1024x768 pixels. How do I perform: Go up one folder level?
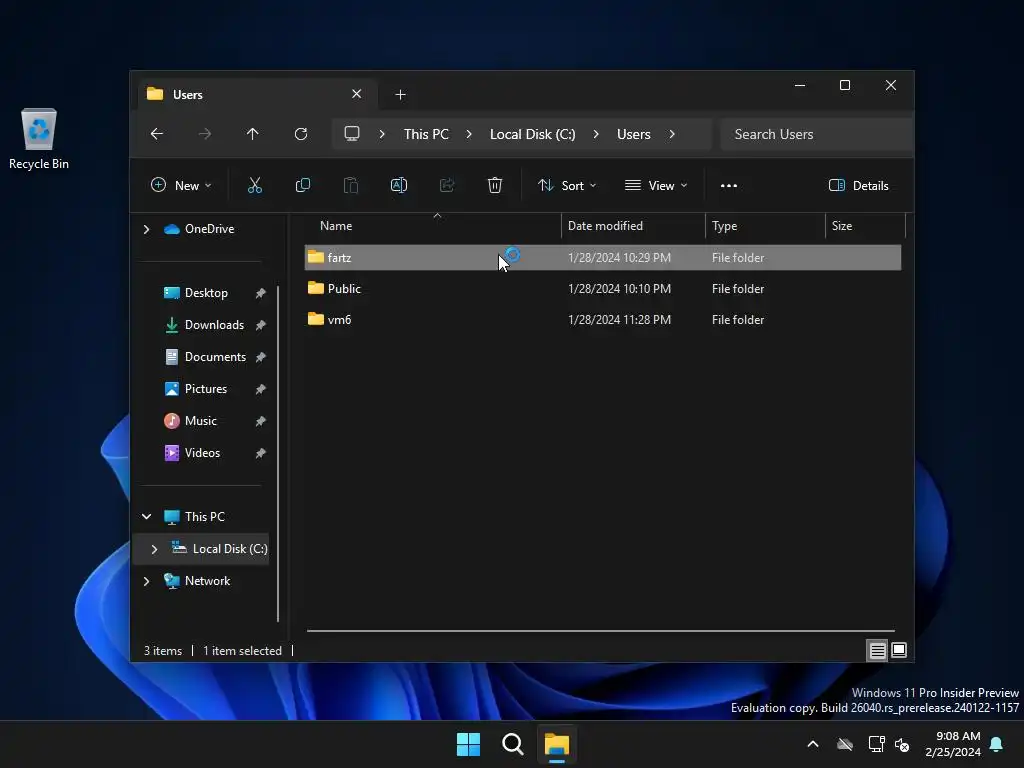[252, 134]
